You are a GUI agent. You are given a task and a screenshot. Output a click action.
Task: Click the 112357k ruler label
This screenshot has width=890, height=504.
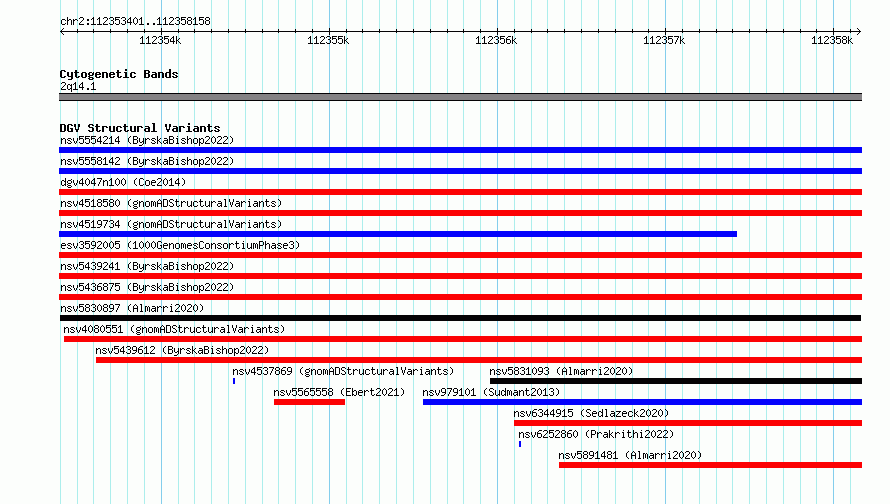(x=664, y=40)
